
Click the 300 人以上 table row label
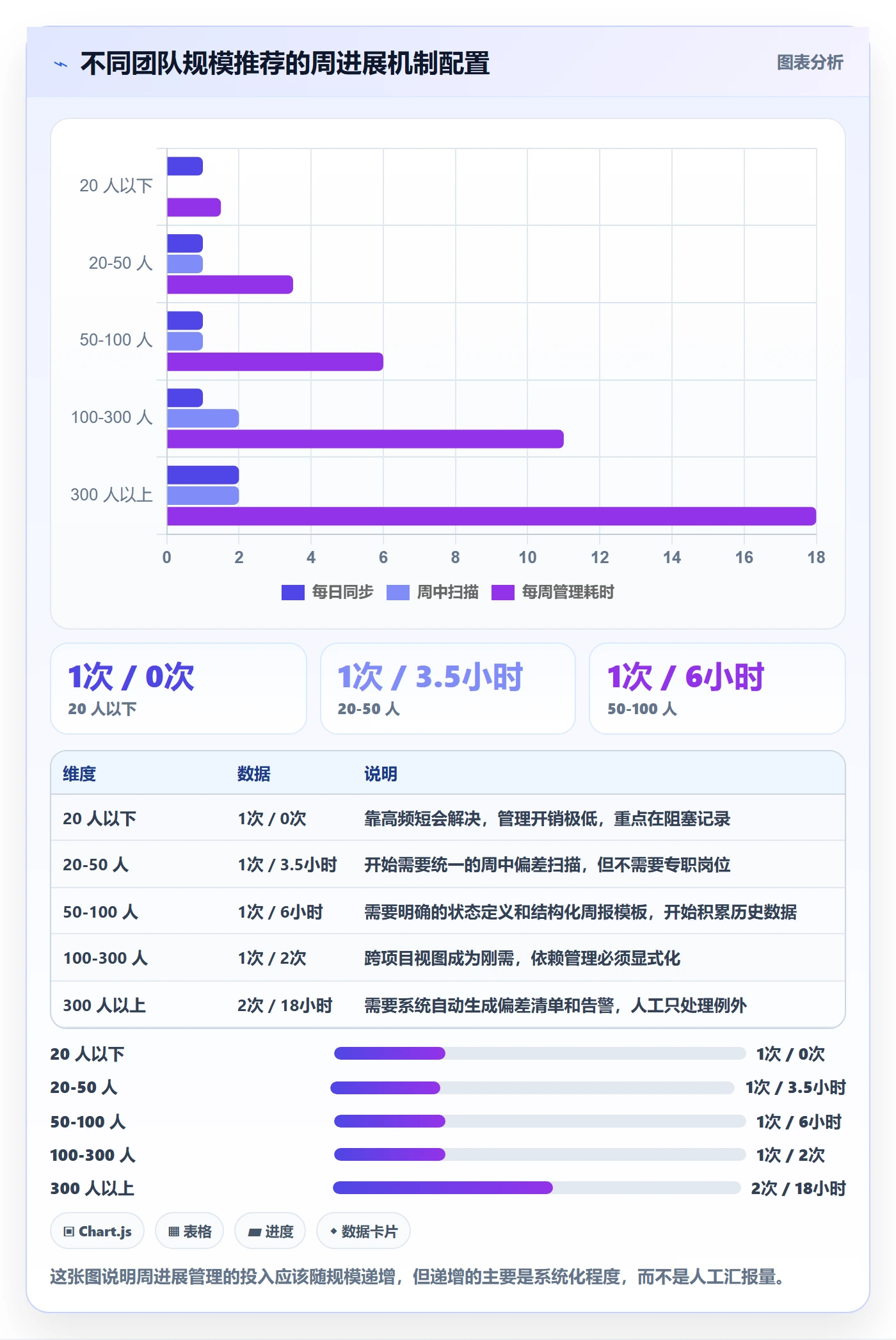coord(104,1005)
